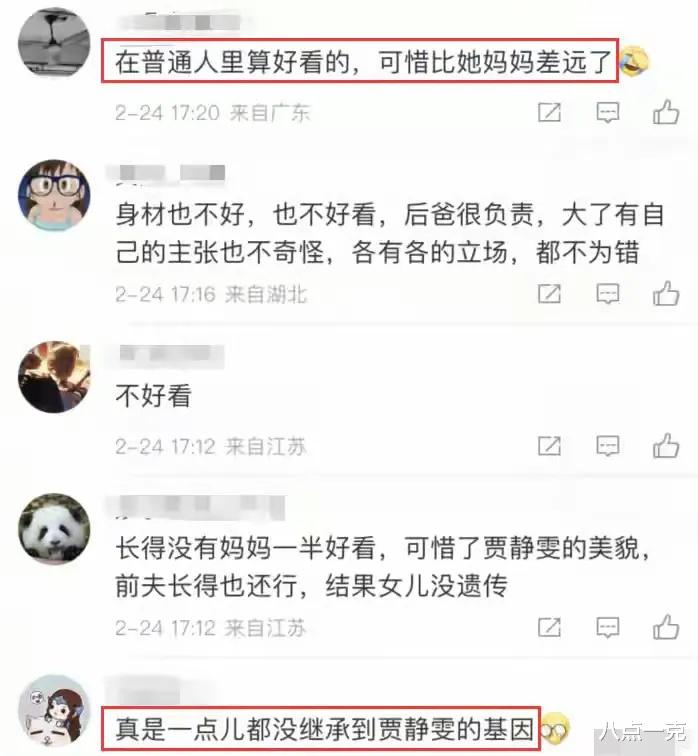The height and width of the screenshot is (756, 698).
Task: Tap the blurred username above 不好看
Action: (171, 354)
